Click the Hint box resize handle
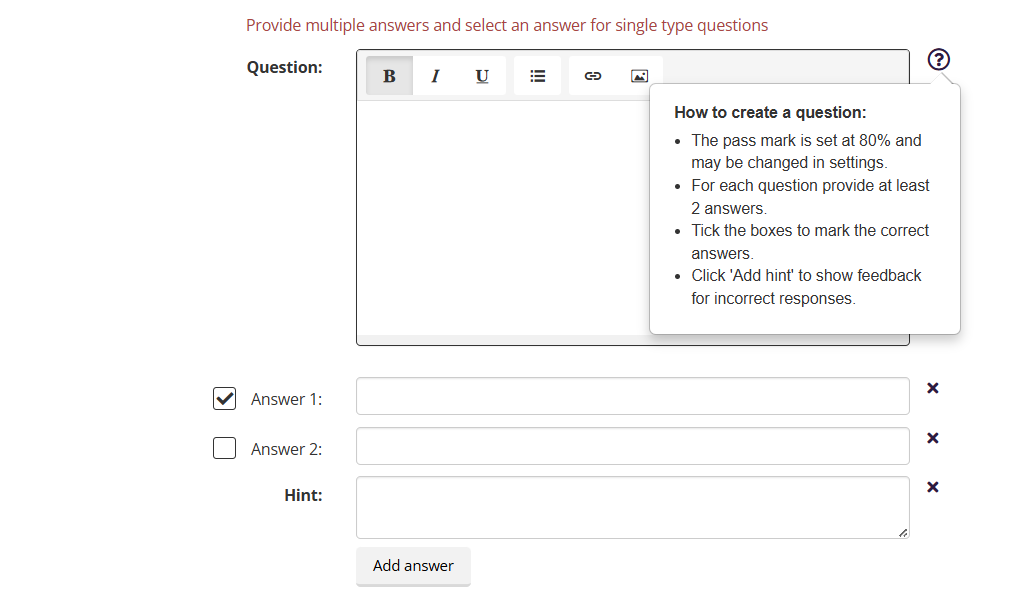Image resolution: width=1016 pixels, height=610 pixels. [x=903, y=533]
